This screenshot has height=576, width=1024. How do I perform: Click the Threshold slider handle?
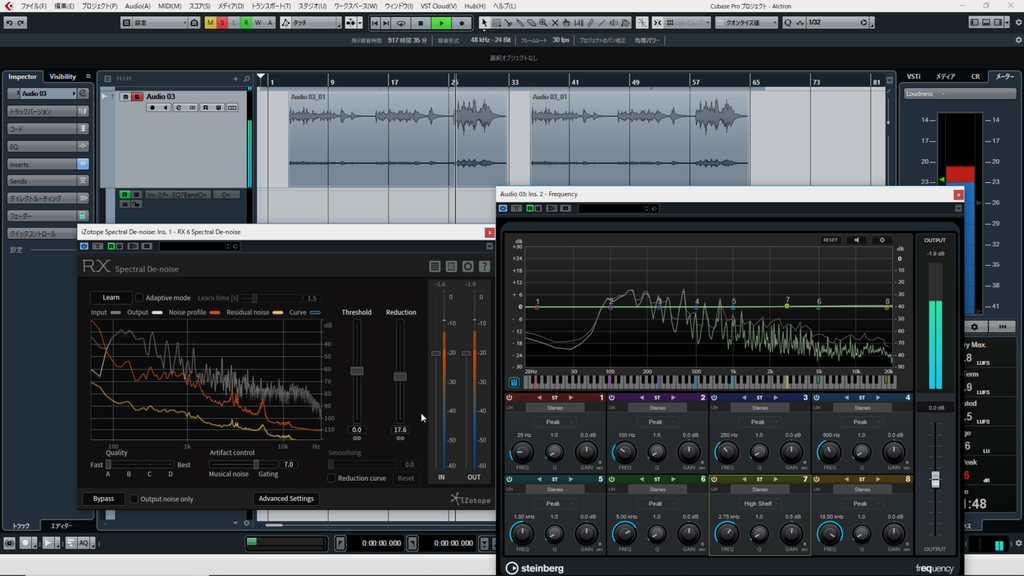coord(357,371)
